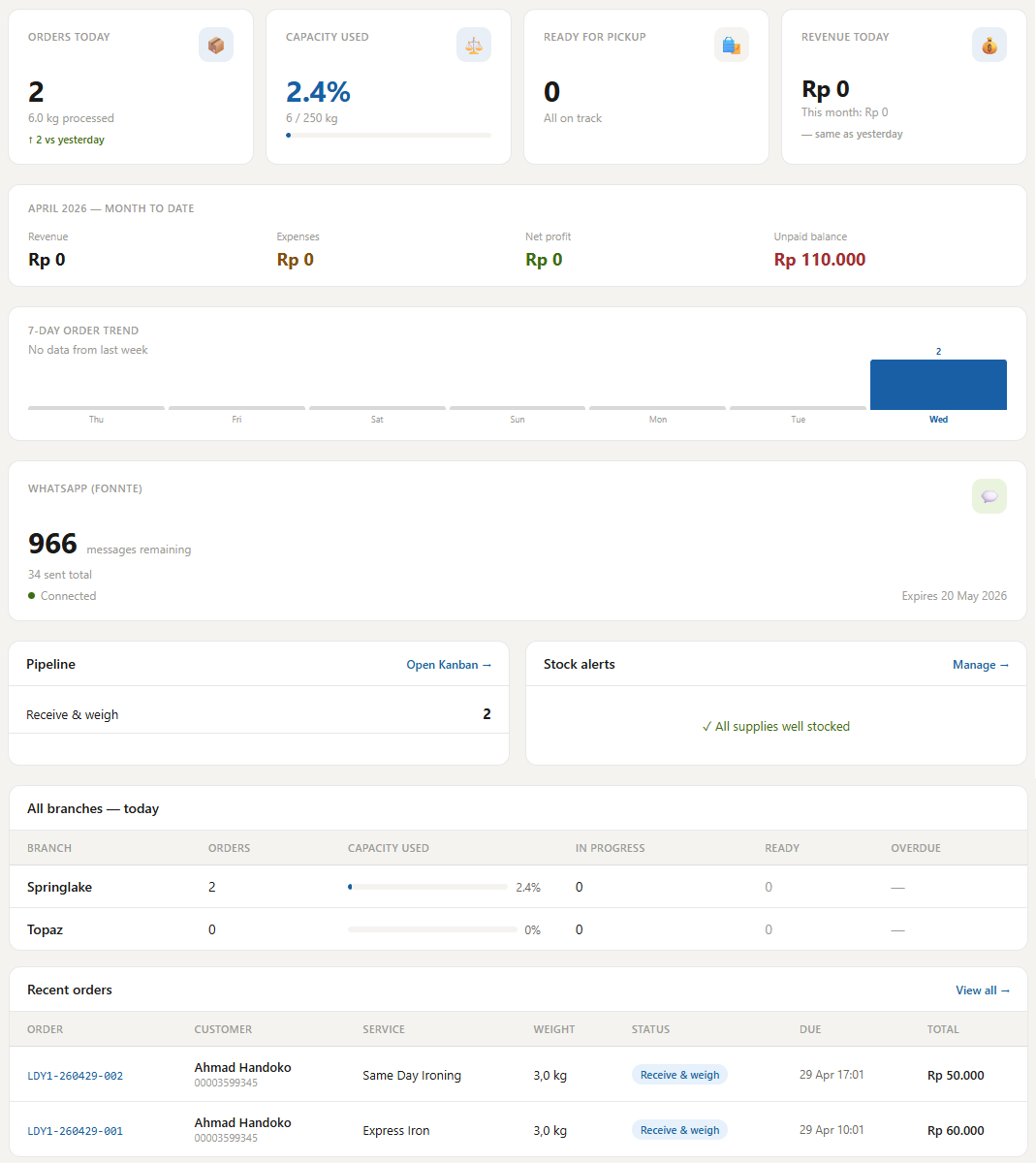The image size is (1036, 1163).
Task: Click the money bag icon in Revenue Today
Action: point(989,45)
